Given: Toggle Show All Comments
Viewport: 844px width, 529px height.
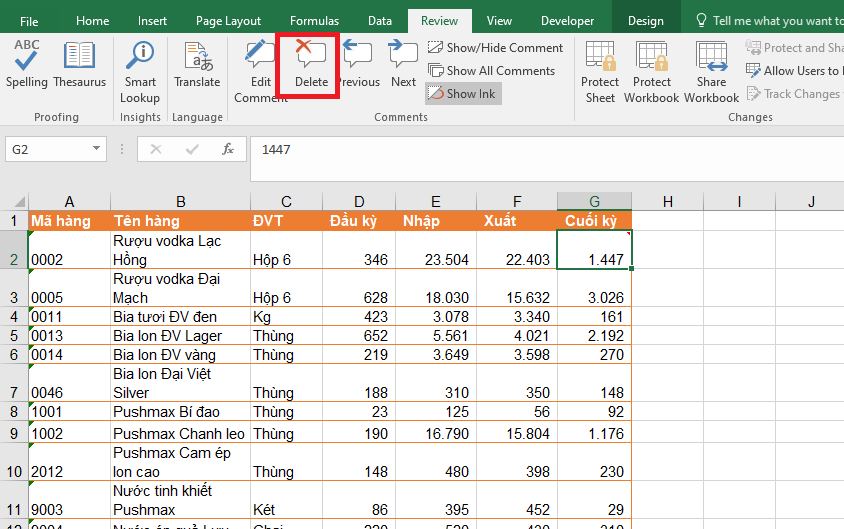Looking at the screenshot, I should click(x=491, y=70).
